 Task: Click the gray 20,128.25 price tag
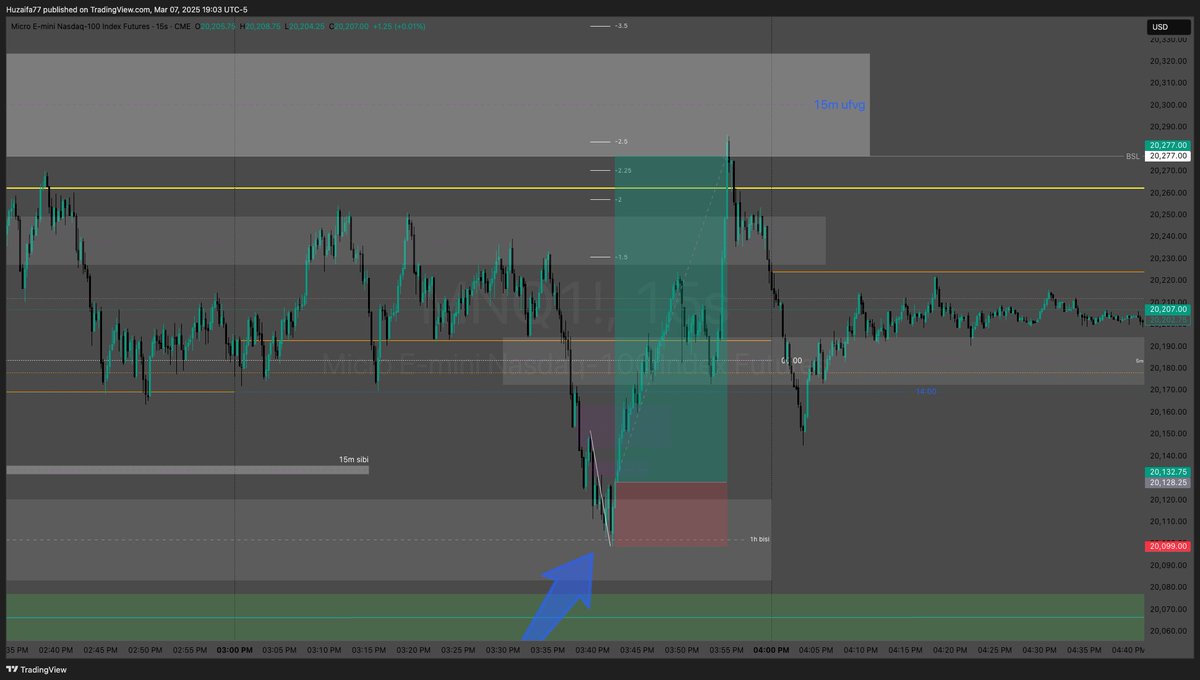(x=1168, y=482)
